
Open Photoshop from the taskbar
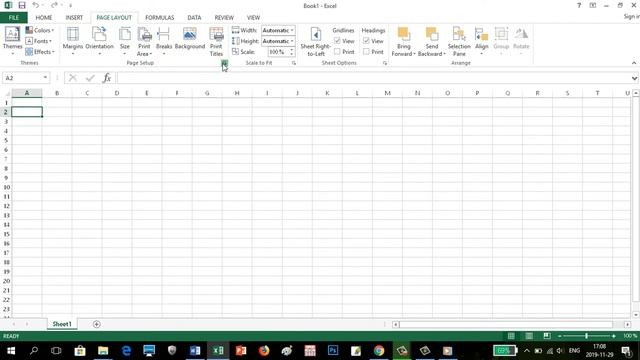click(x=333, y=350)
